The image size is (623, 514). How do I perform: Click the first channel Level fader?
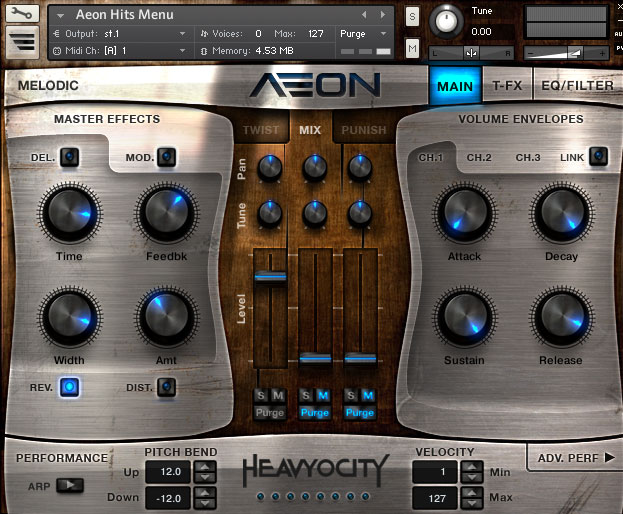click(269, 277)
